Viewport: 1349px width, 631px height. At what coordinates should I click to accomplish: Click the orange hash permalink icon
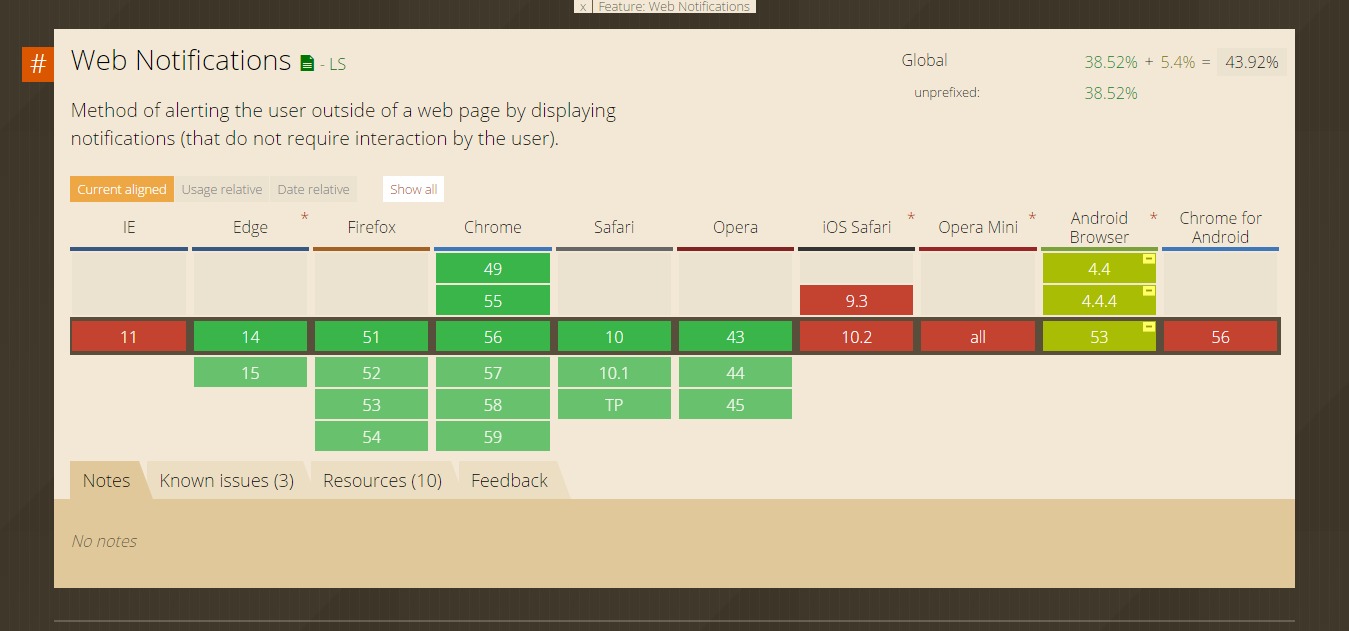tap(38, 64)
